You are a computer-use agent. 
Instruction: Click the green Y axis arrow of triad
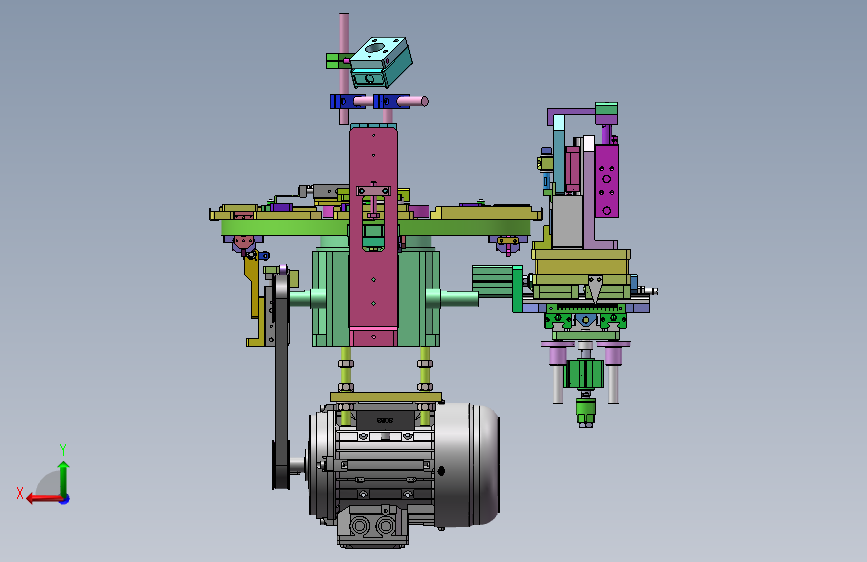tap(64, 478)
